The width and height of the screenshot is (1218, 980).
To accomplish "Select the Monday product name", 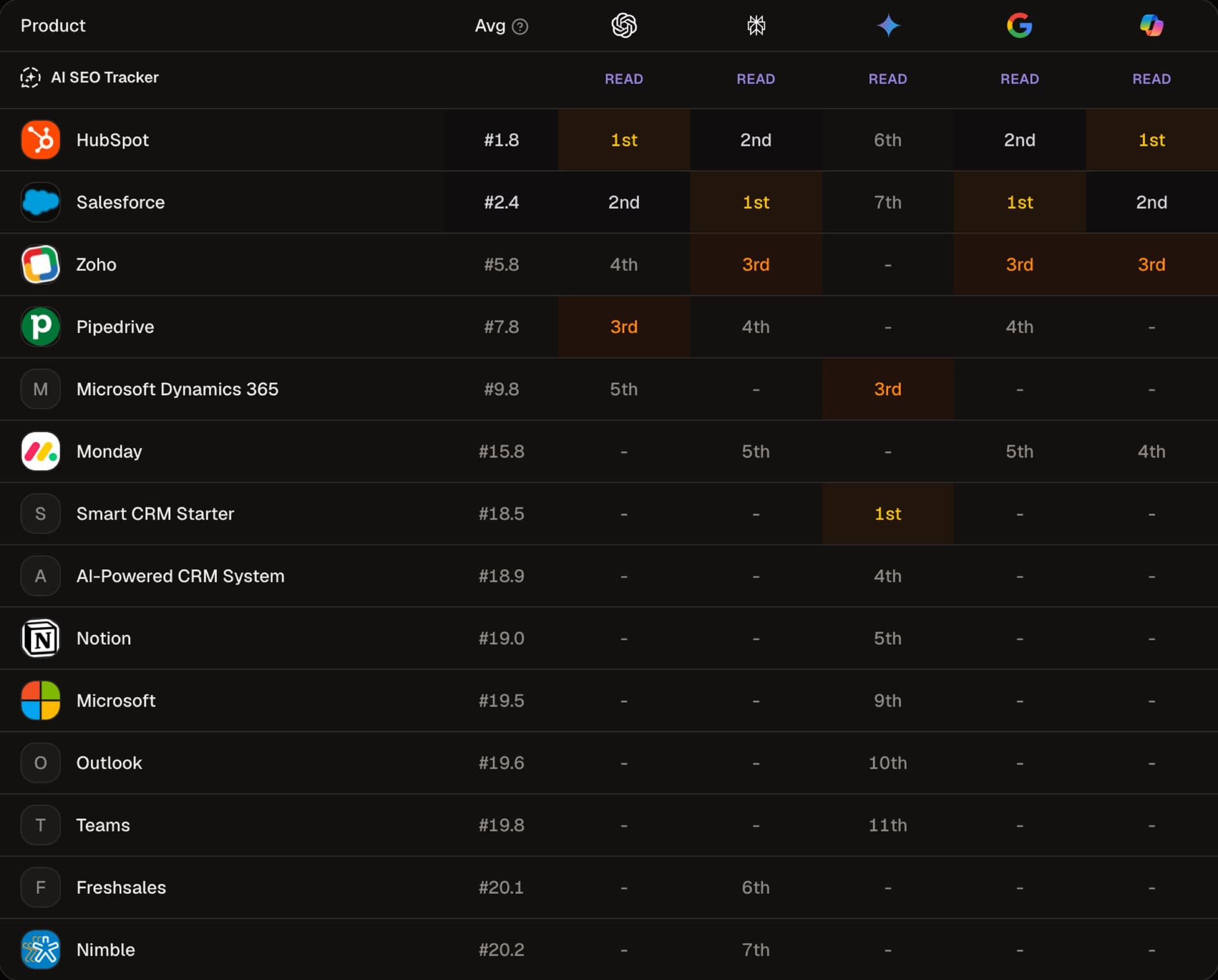I will tap(109, 451).
